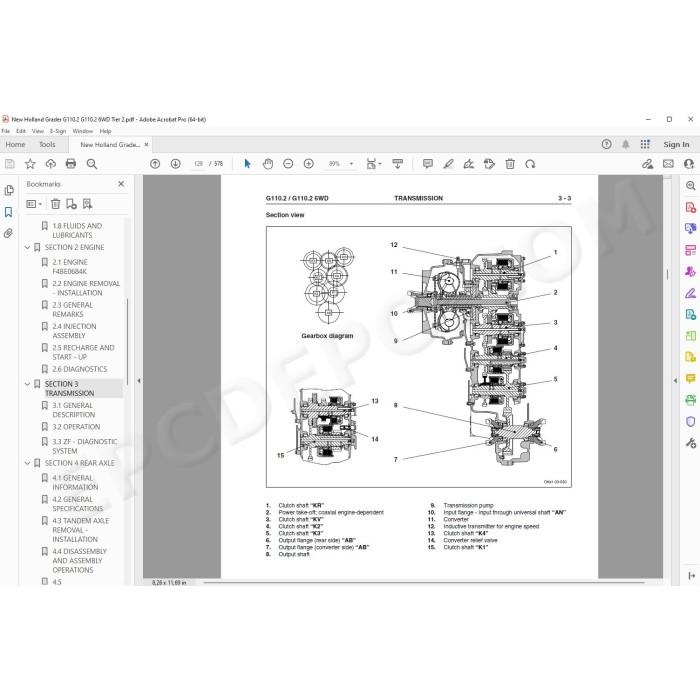The width and height of the screenshot is (700, 700).
Task: Open help question mark icon
Action: click(606, 144)
